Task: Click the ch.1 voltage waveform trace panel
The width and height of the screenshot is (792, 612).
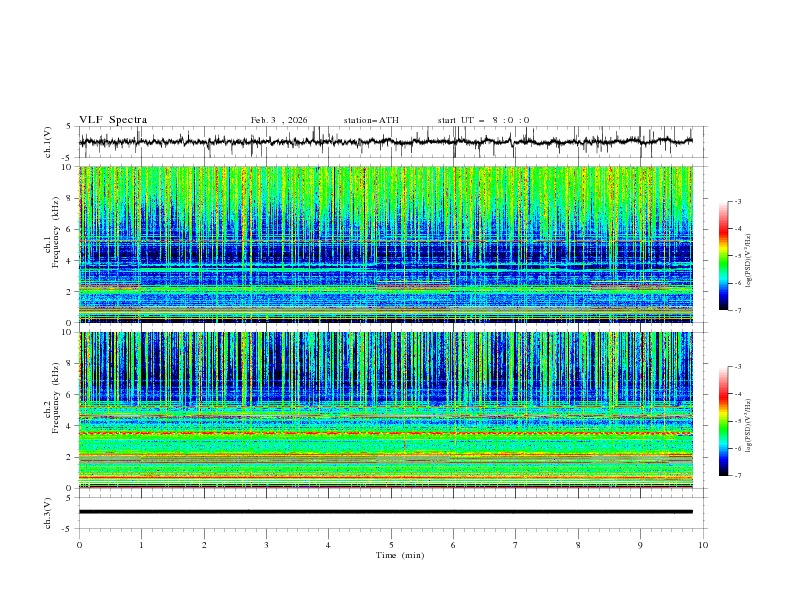Action: click(392, 142)
